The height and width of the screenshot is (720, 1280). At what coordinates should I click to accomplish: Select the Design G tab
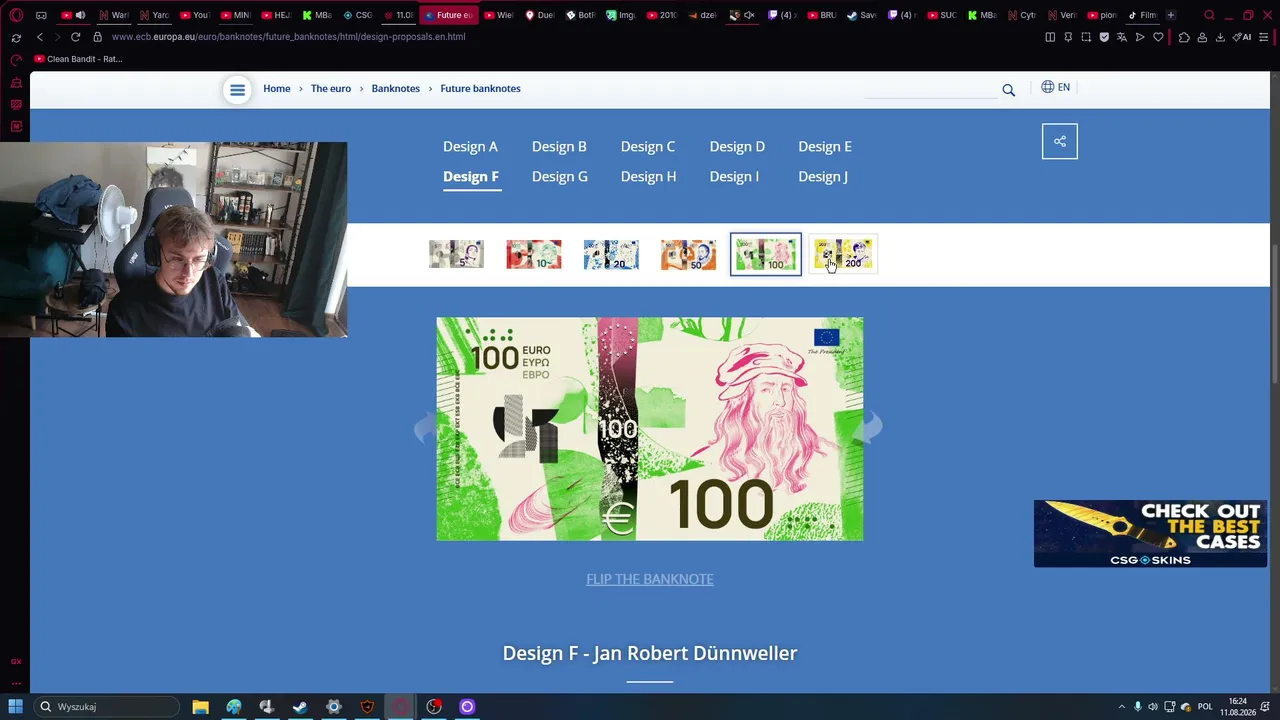(x=560, y=176)
